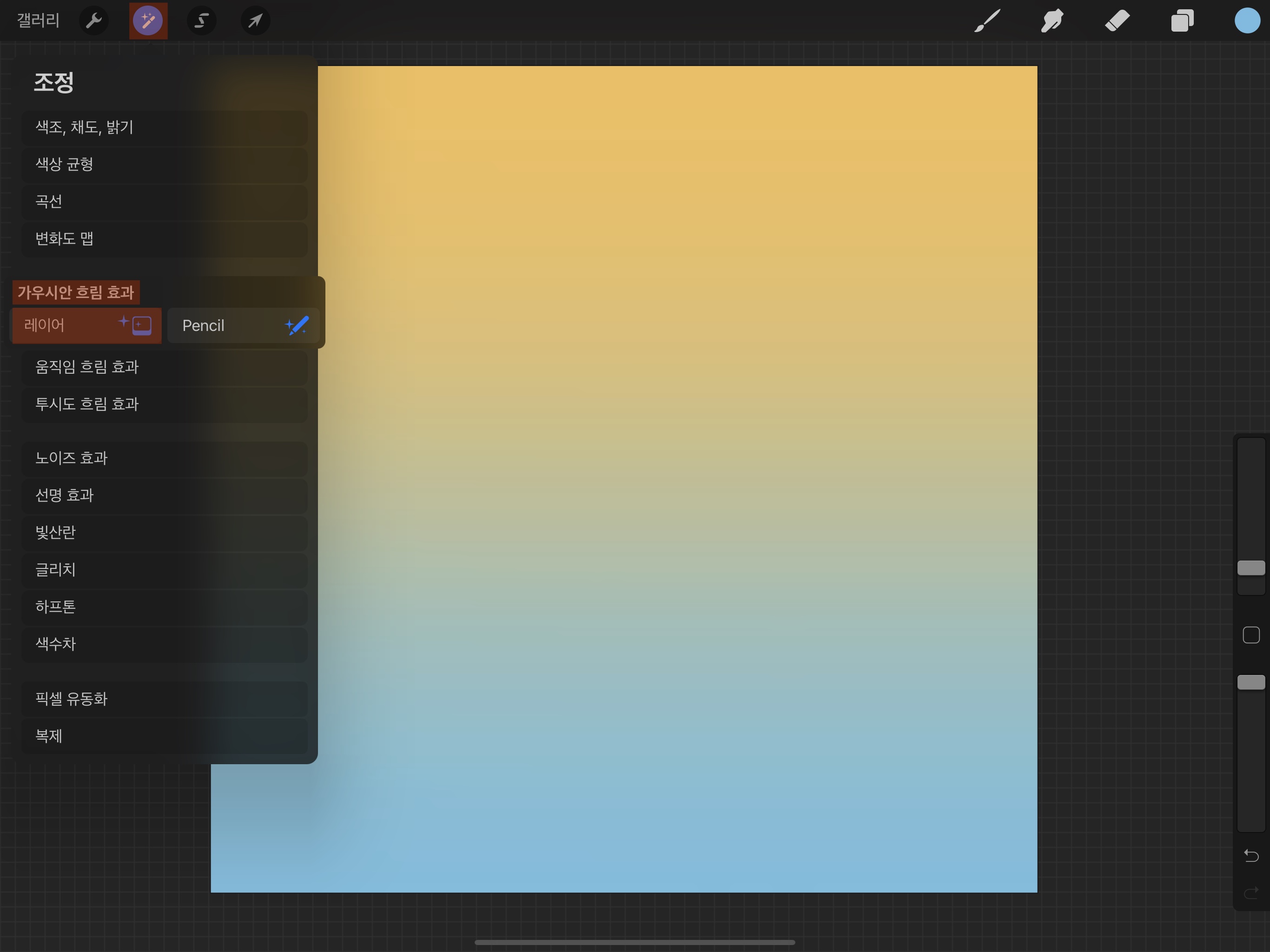Activate the Transform arrow tool
Viewport: 1270px width, 952px height.
[x=256, y=21]
